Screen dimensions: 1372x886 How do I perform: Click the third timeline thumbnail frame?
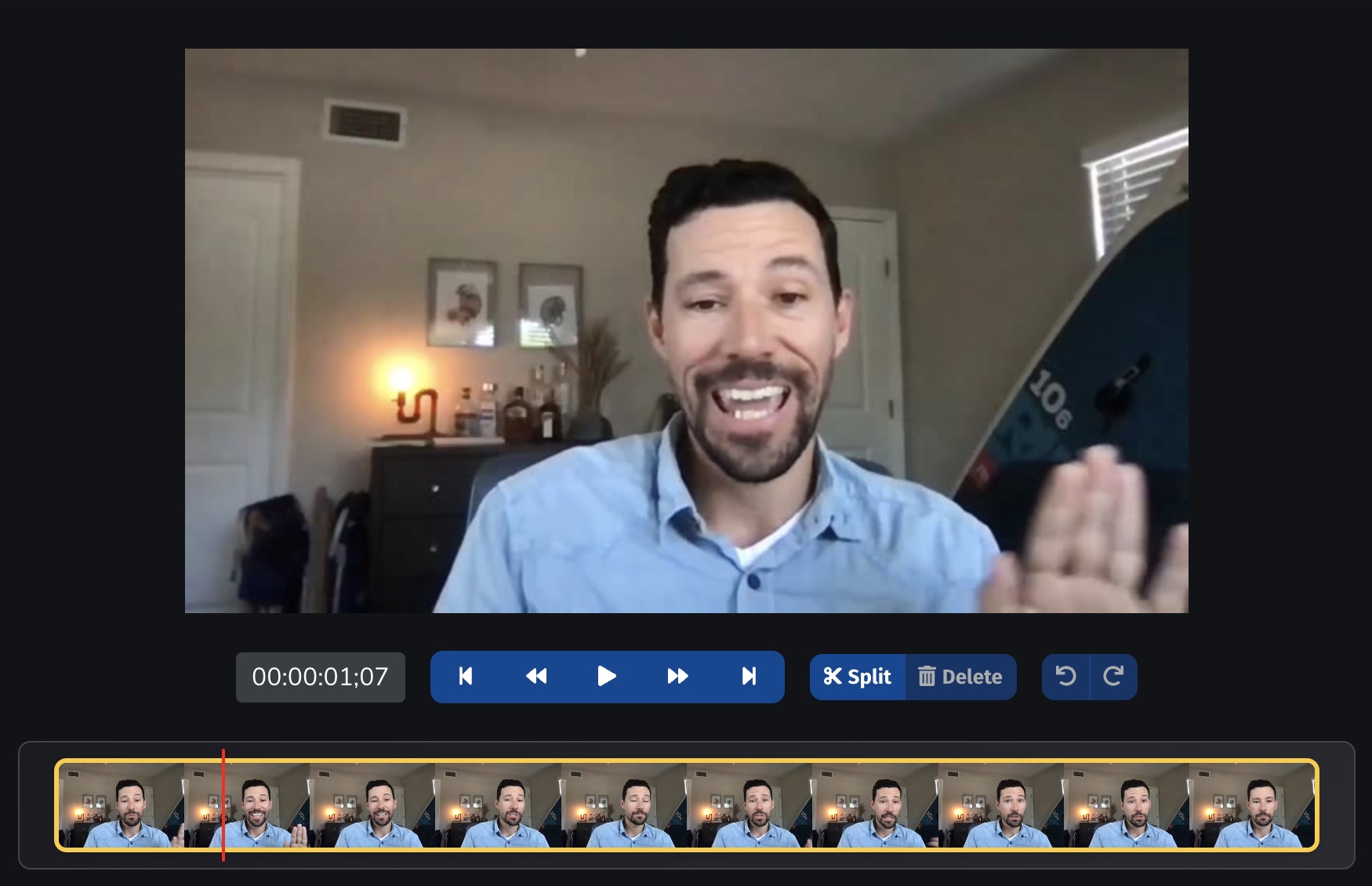(372, 804)
